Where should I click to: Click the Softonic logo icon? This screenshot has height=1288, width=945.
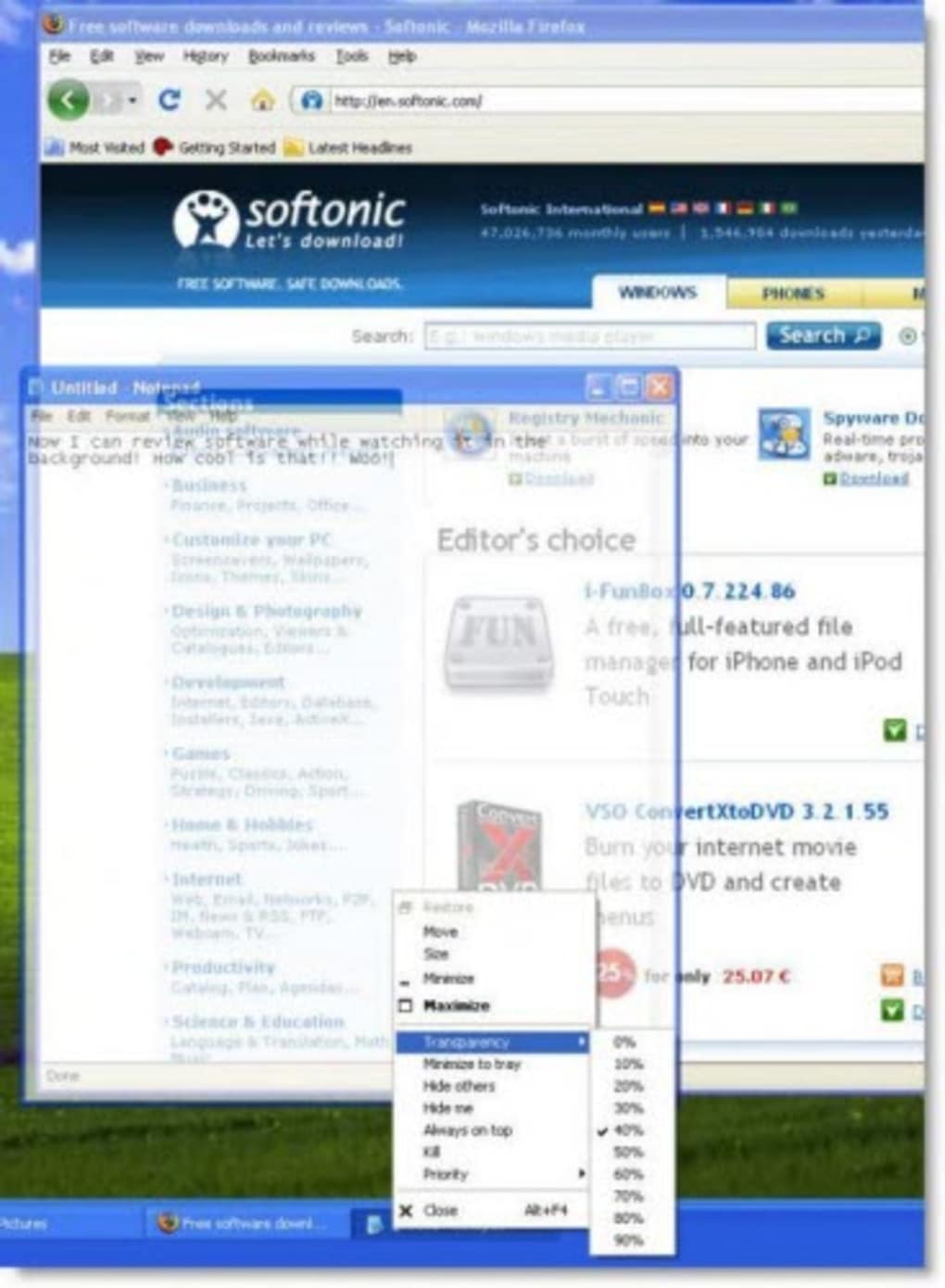(206, 221)
